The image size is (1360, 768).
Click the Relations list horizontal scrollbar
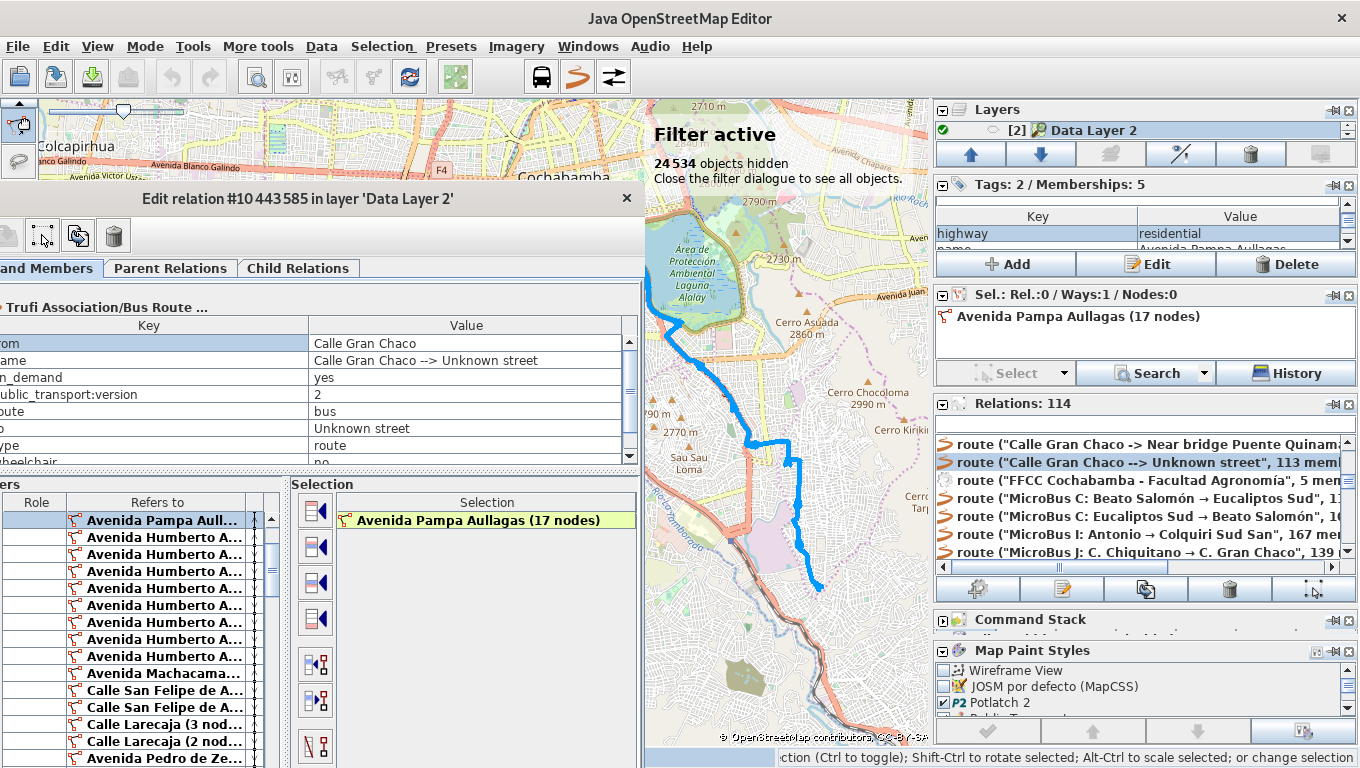[1060, 567]
